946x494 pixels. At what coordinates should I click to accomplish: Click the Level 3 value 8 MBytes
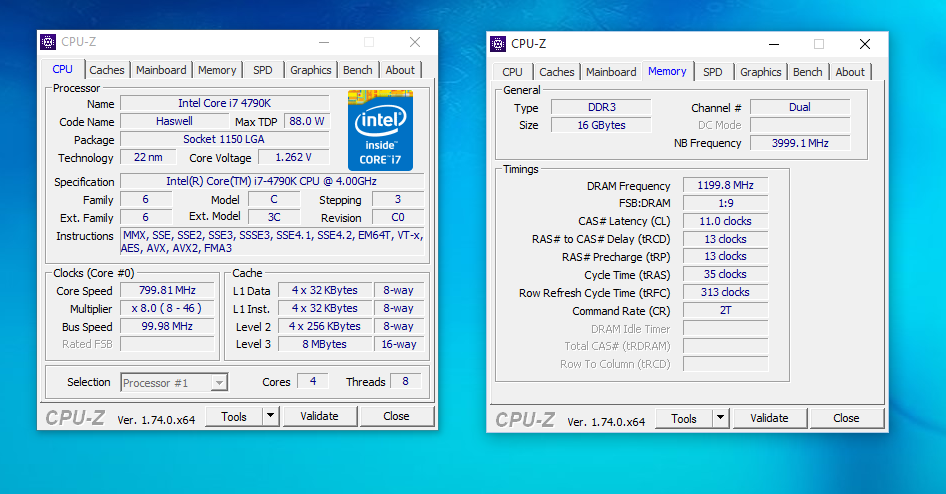click(325, 344)
